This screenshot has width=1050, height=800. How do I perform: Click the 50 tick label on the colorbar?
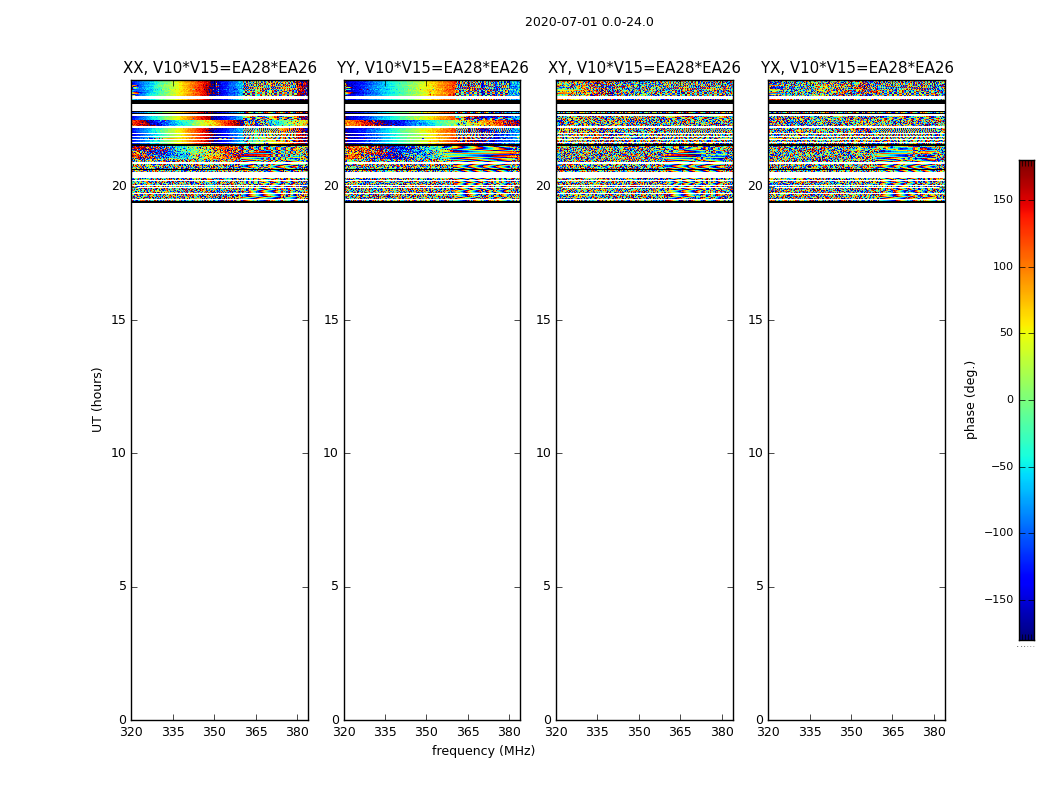coord(1006,333)
